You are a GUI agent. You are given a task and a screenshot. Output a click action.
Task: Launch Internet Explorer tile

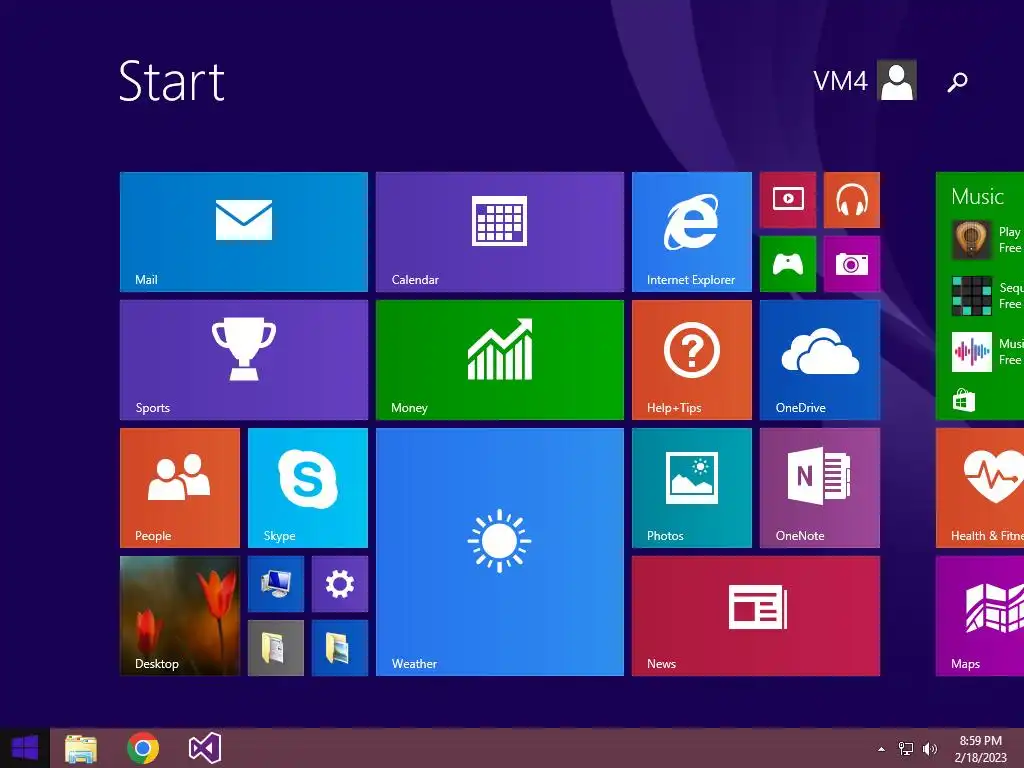pos(692,232)
